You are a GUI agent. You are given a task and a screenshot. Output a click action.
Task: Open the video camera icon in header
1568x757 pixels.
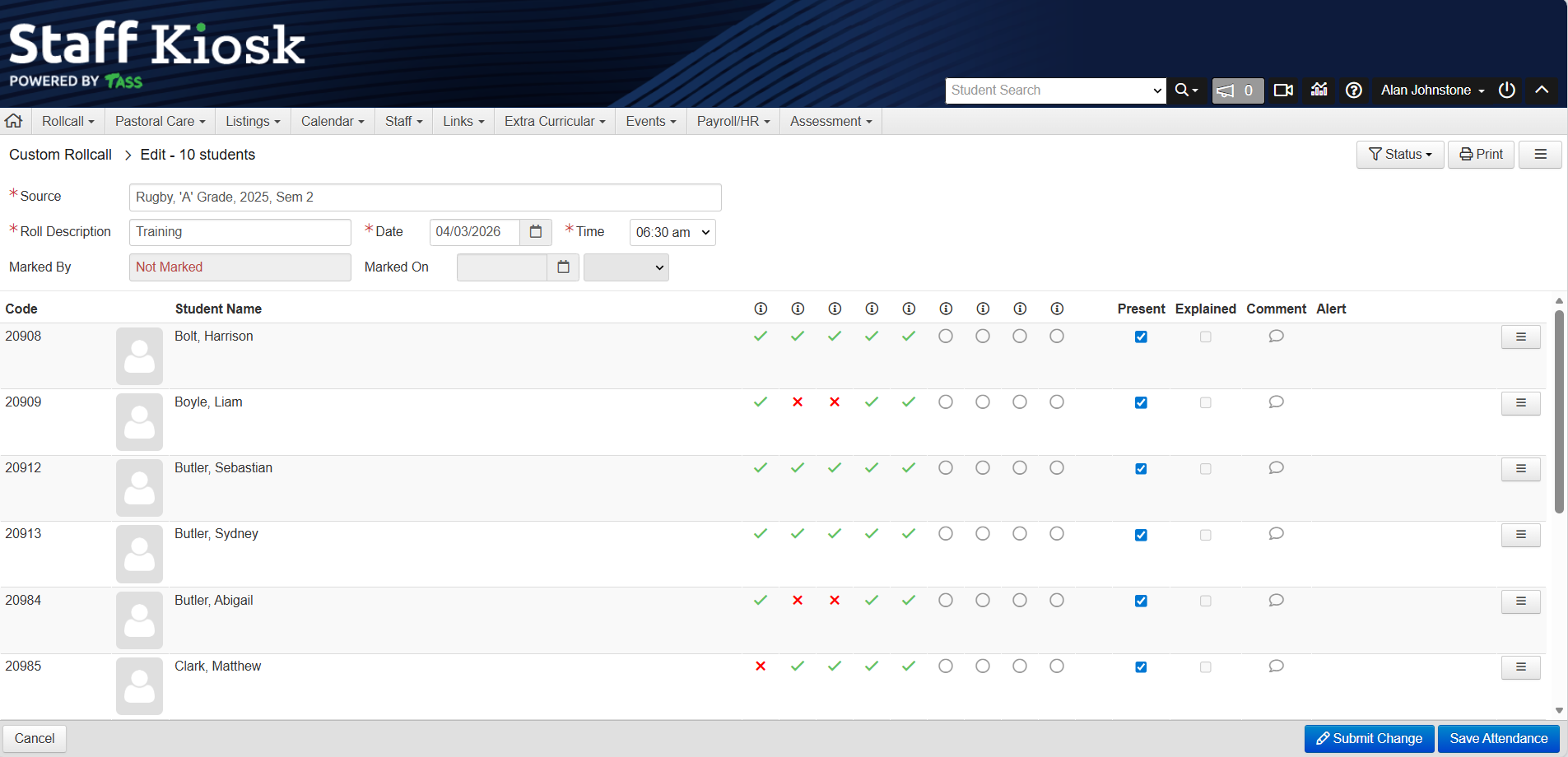1283,90
